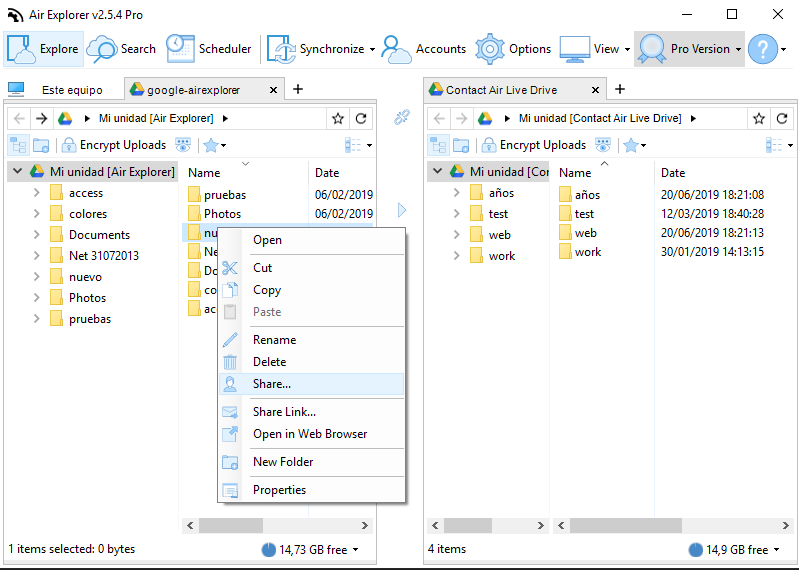Screen dimensions: 799x570
Task: Choose New Folder from the context menu
Action: [x=311, y=462]
